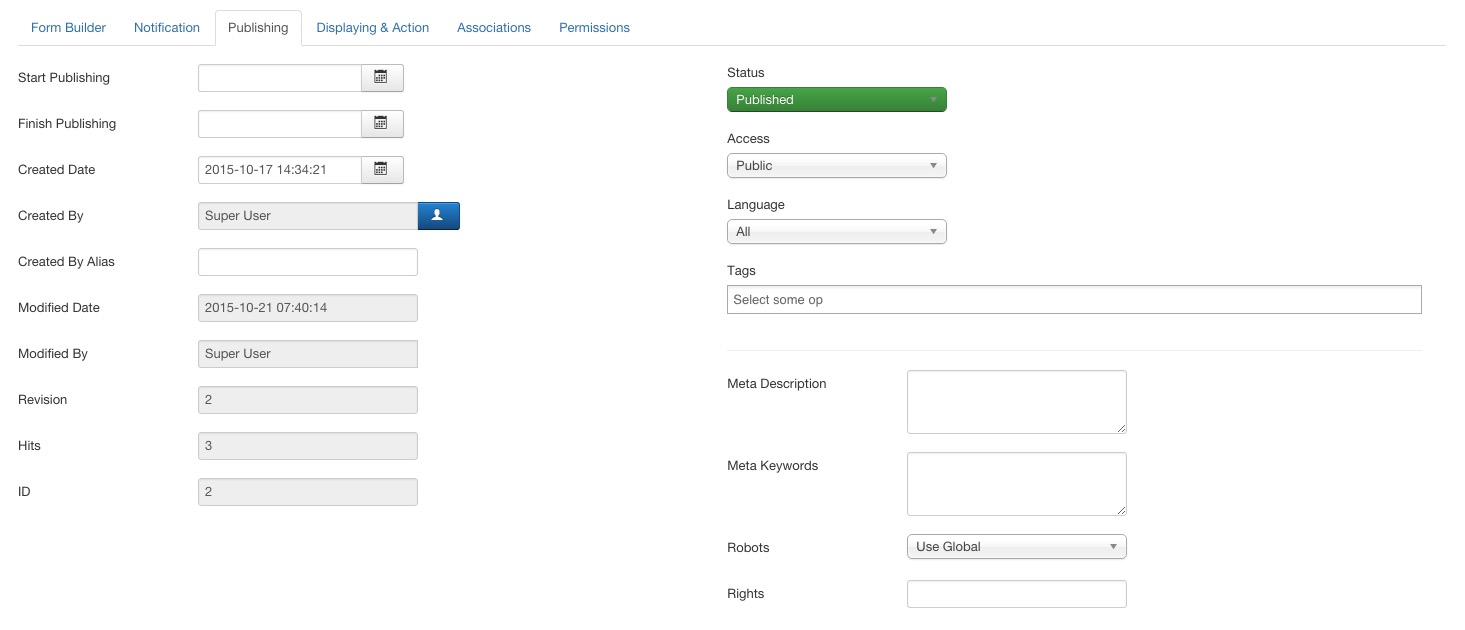Click the ID value field
This screenshot has height=630, width=1465.
pyautogui.click(x=308, y=492)
